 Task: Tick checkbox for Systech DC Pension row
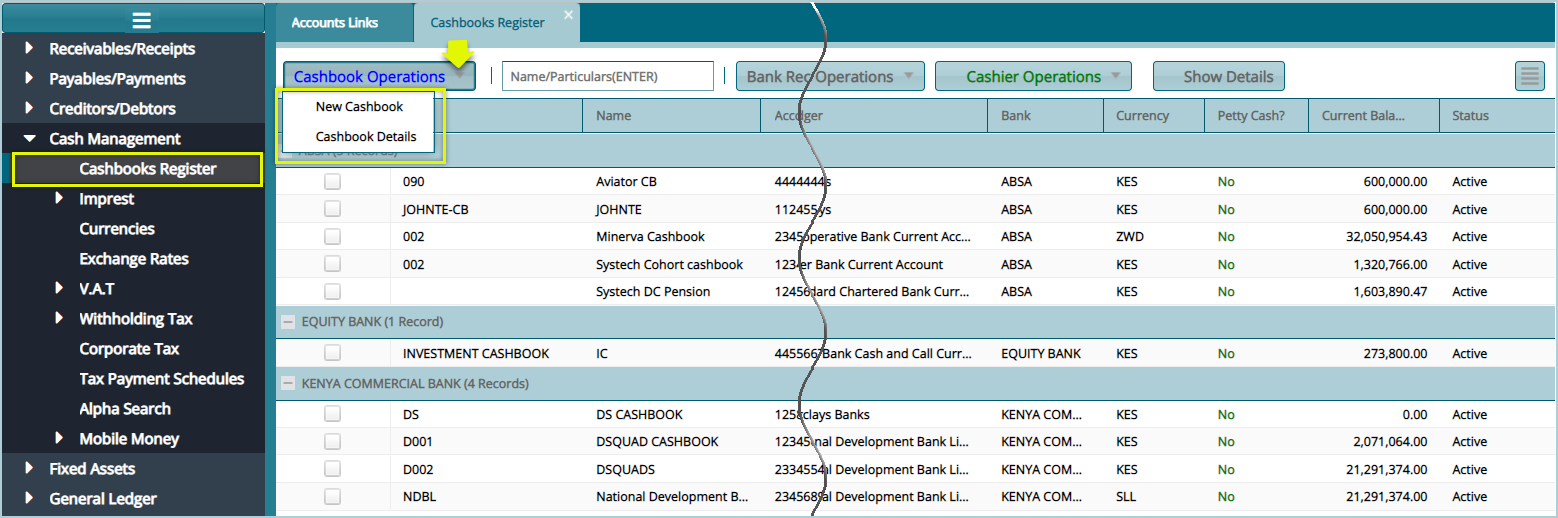[x=332, y=292]
